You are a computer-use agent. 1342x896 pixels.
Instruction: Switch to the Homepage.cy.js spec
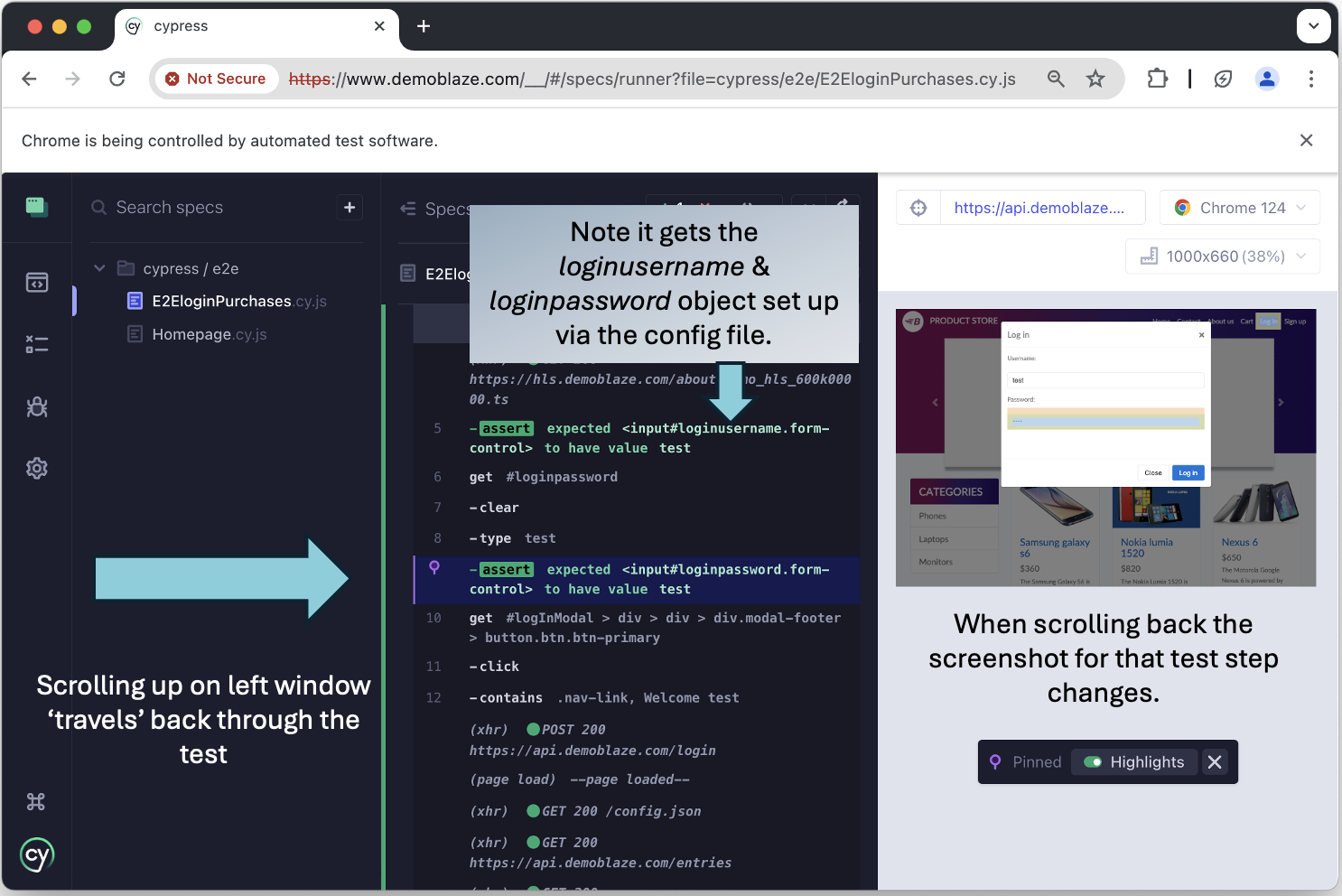pos(209,334)
